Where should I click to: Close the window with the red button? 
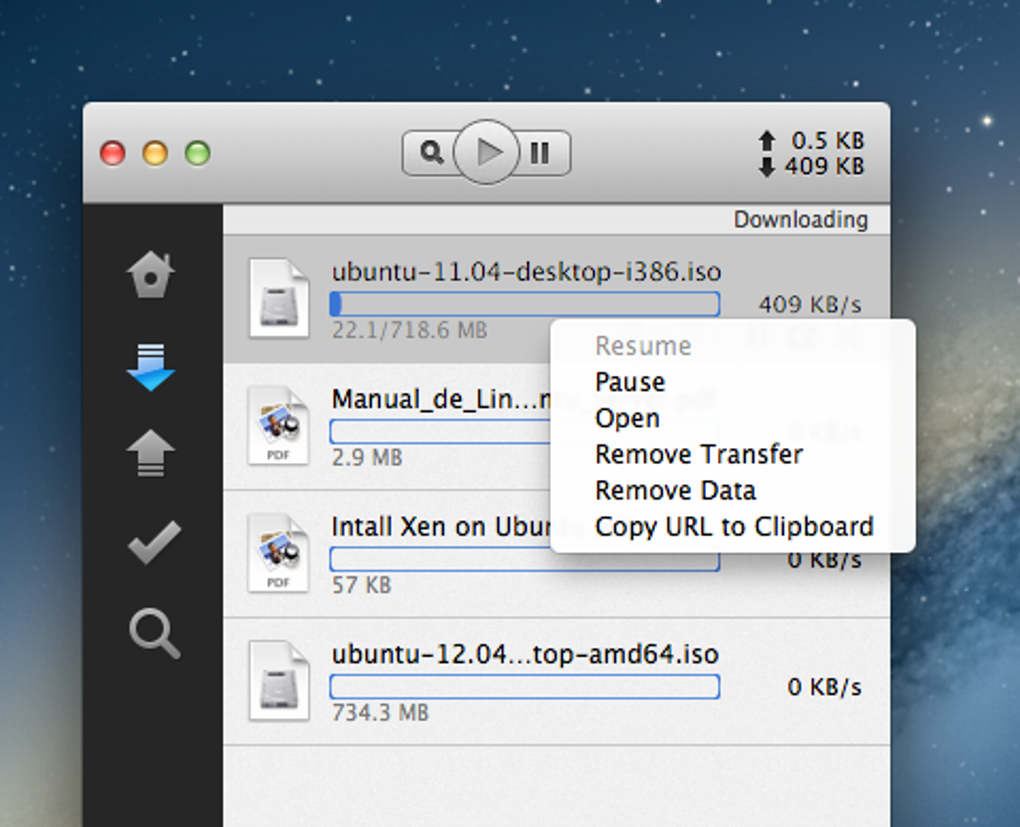[x=113, y=154]
